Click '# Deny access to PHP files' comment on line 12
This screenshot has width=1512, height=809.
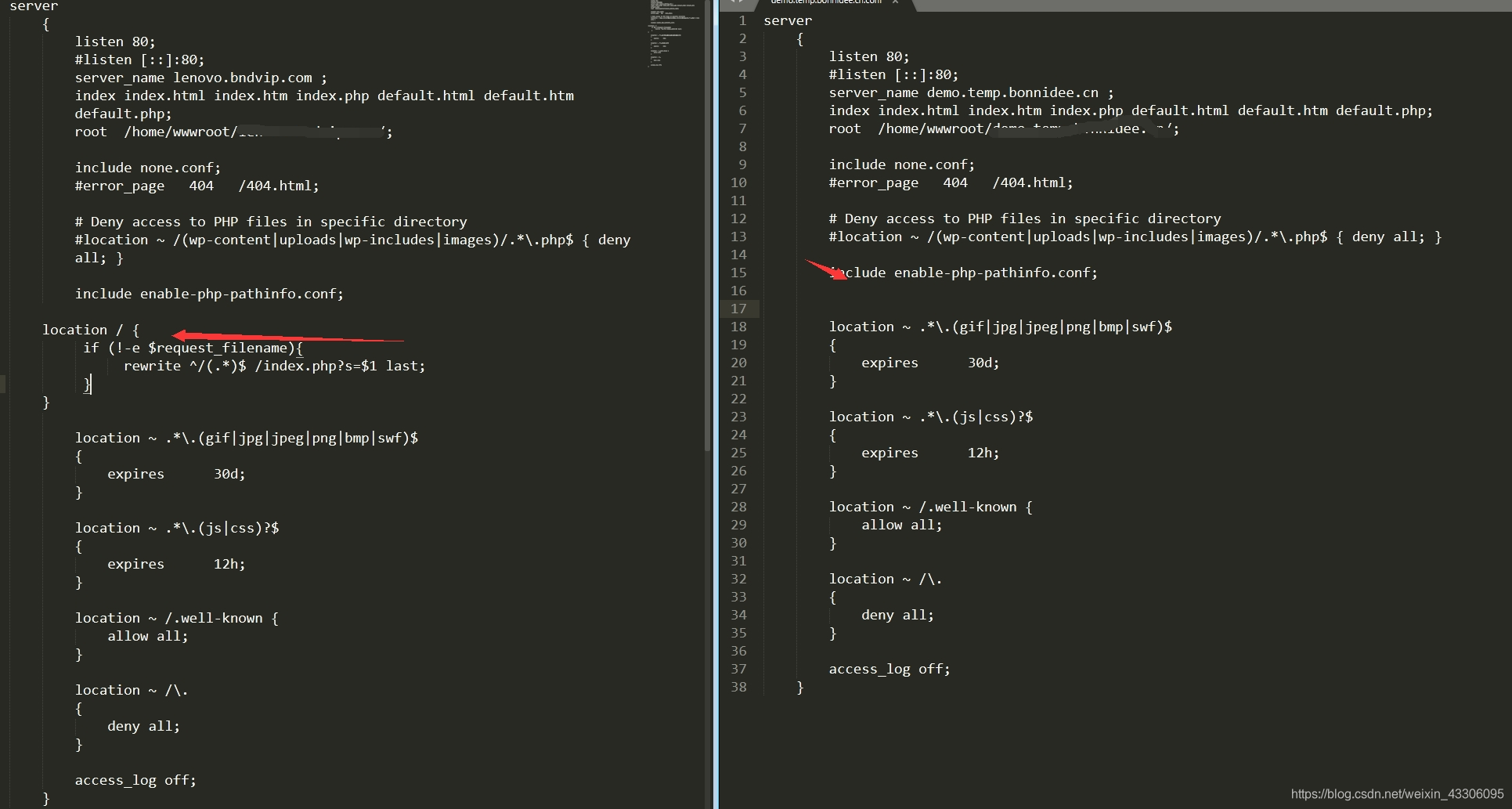click(1025, 219)
